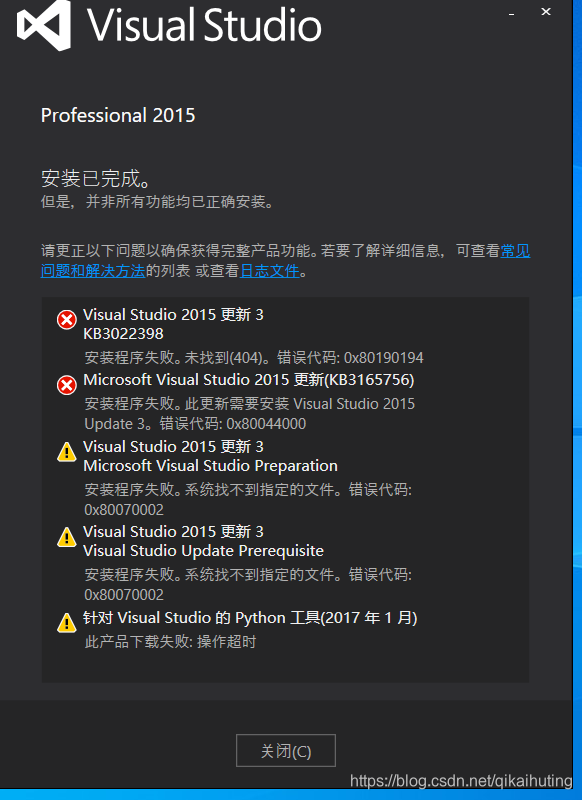582x800 pixels.
Task: Click the X icon in the title bar
Action: 545,12
